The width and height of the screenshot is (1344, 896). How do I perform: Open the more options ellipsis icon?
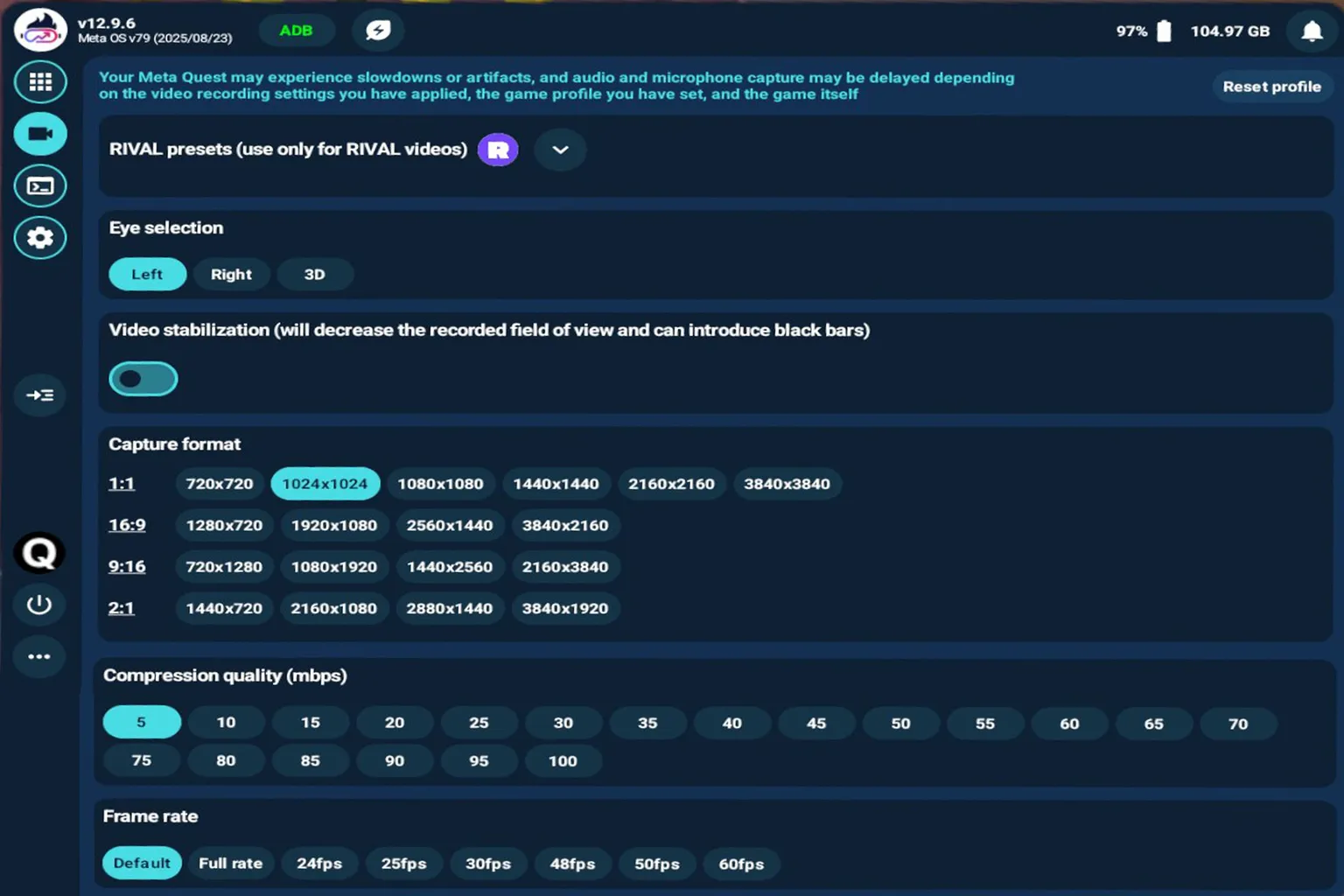tap(39, 656)
